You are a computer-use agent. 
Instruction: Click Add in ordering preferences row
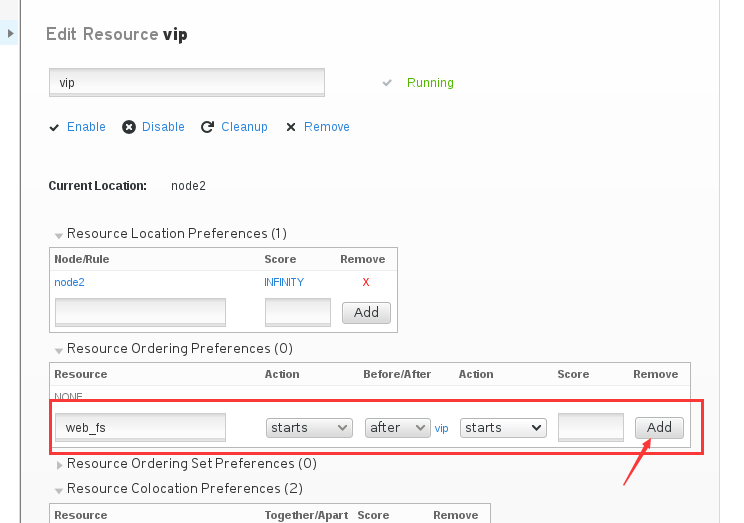659,428
